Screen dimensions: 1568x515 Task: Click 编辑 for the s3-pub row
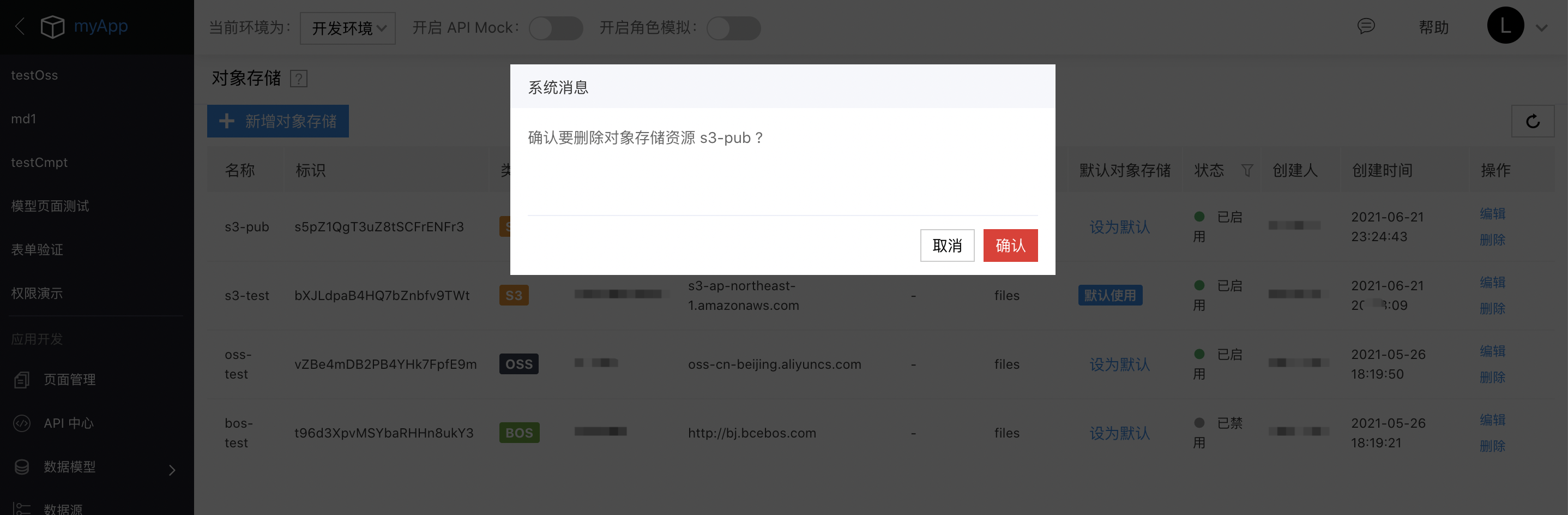1493,214
